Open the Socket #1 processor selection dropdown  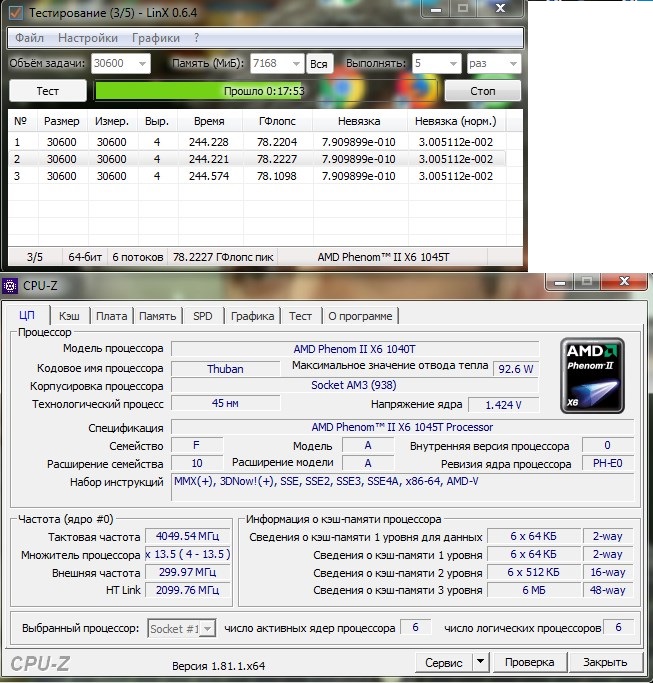click(181, 629)
